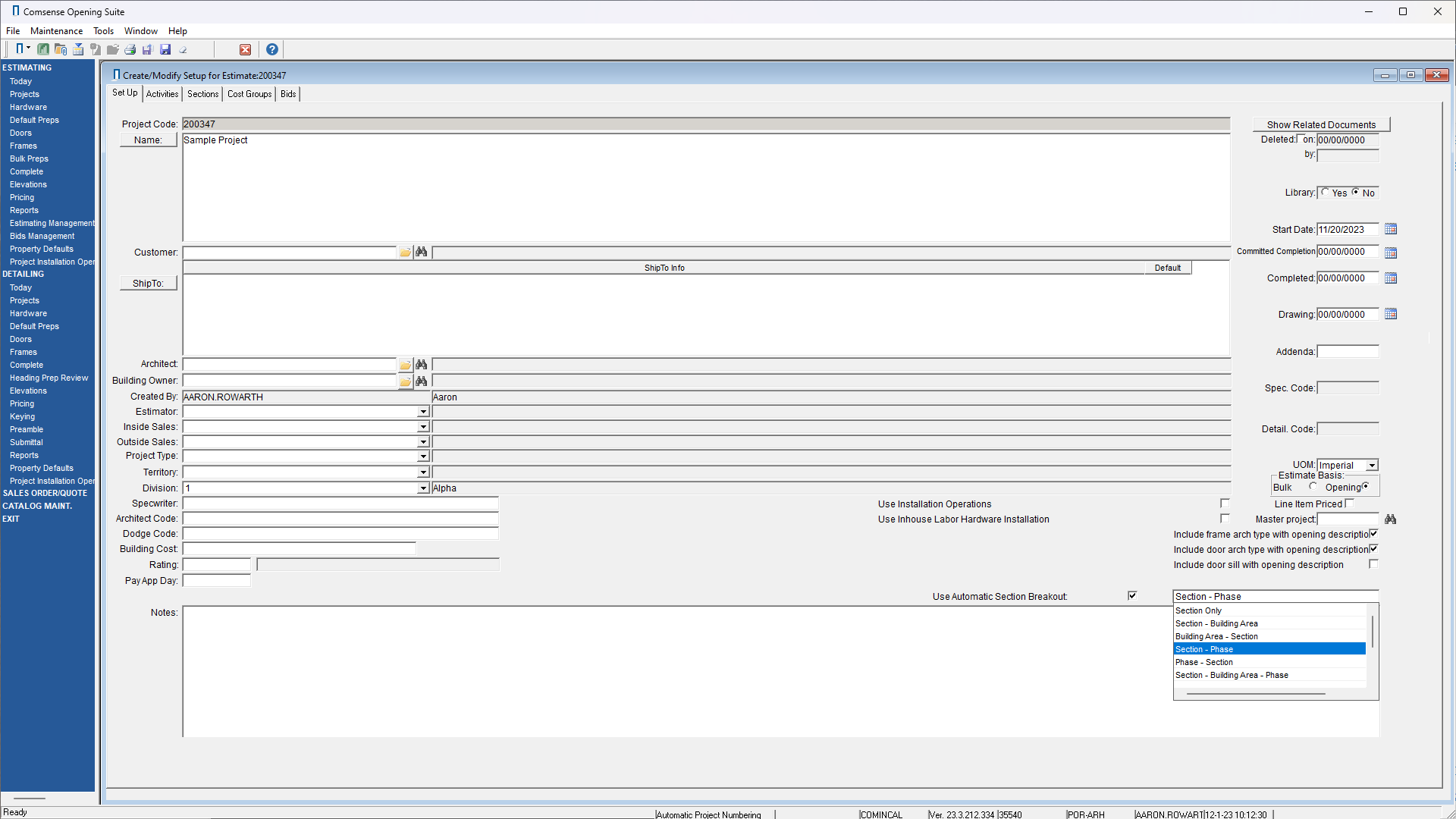Open calendar picker next to Start Date

(1391, 229)
